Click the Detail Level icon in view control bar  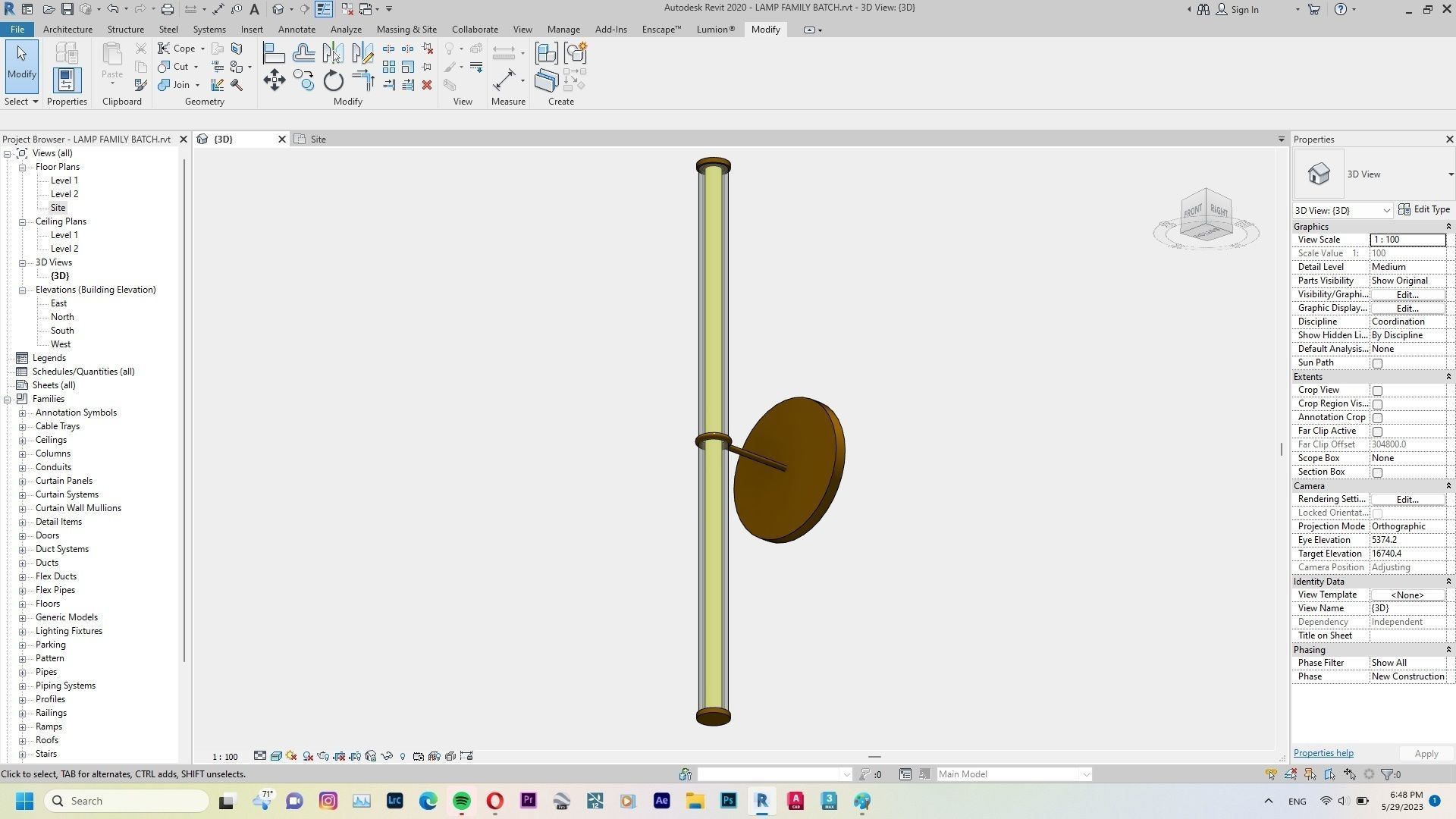(260, 756)
